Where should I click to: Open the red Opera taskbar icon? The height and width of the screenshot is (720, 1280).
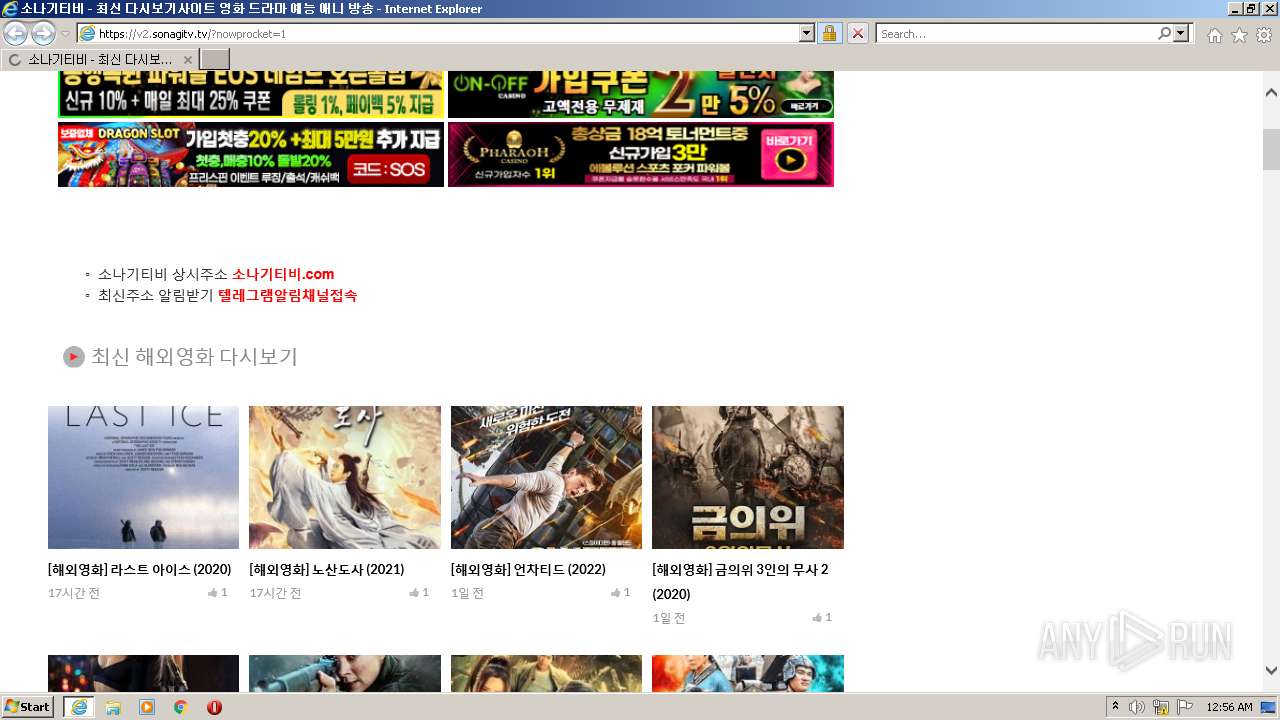tap(214, 707)
